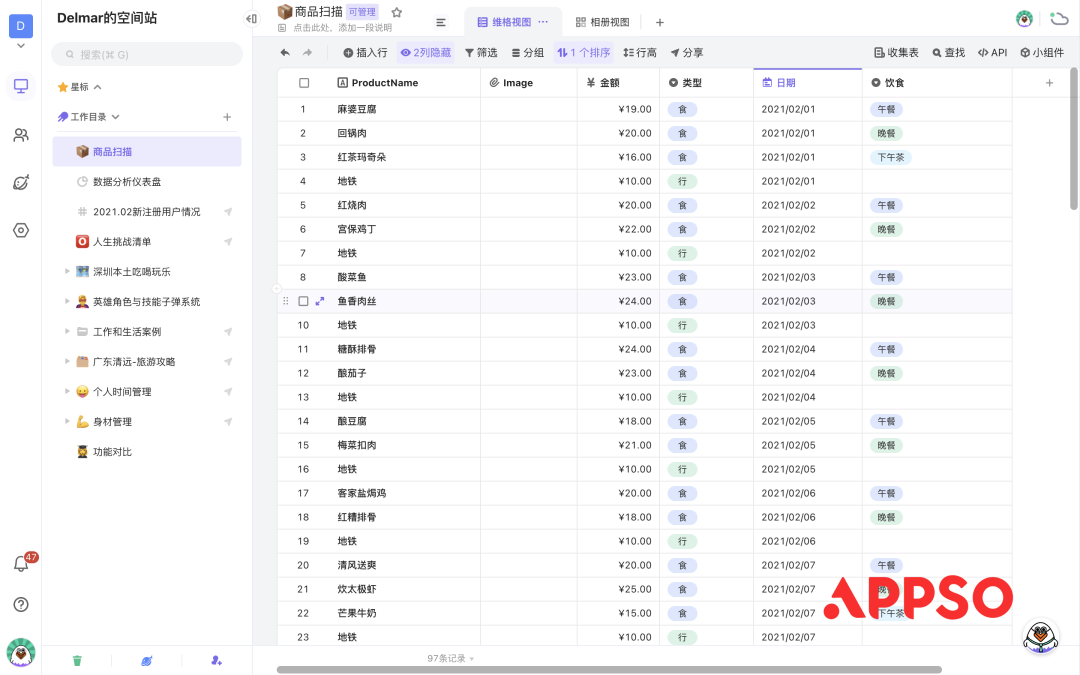This screenshot has height=675, width=1080.
Task: Open space switcher chevron under D
Action: 21,46
